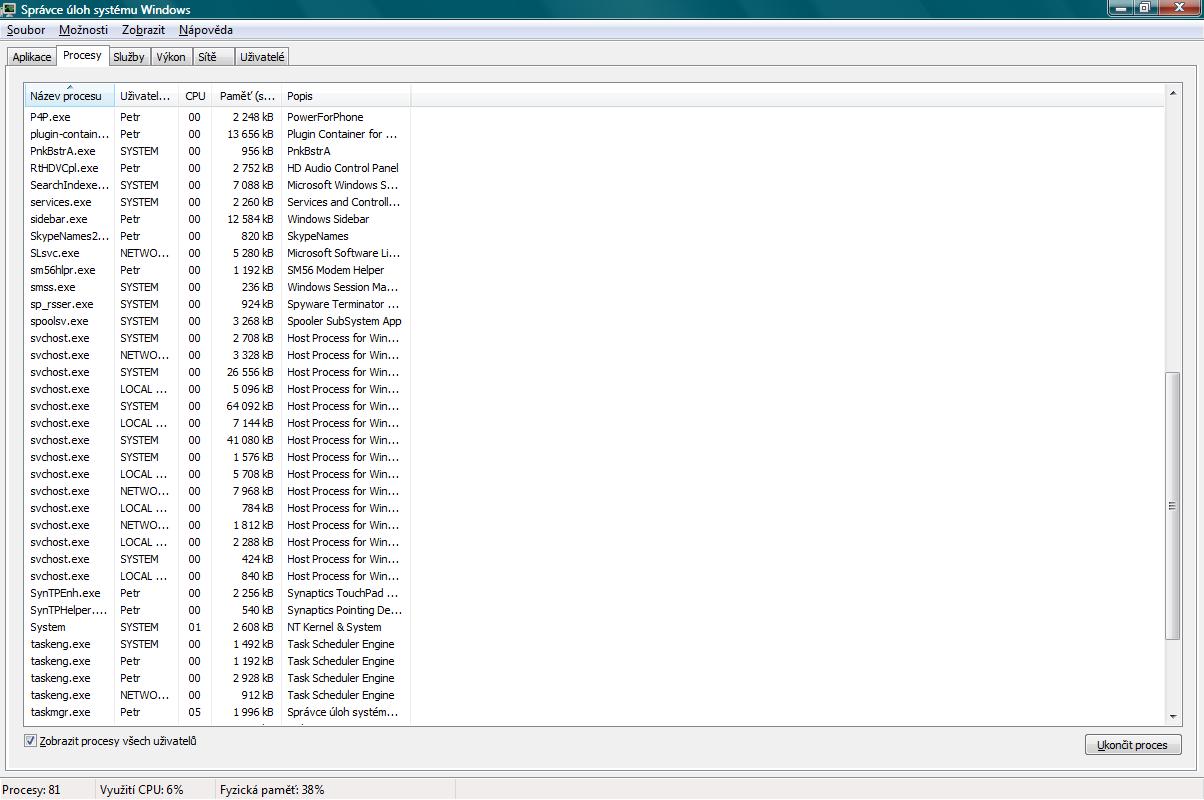Select the SynTPHelper process row
The image size is (1204, 800).
pos(217,610)
